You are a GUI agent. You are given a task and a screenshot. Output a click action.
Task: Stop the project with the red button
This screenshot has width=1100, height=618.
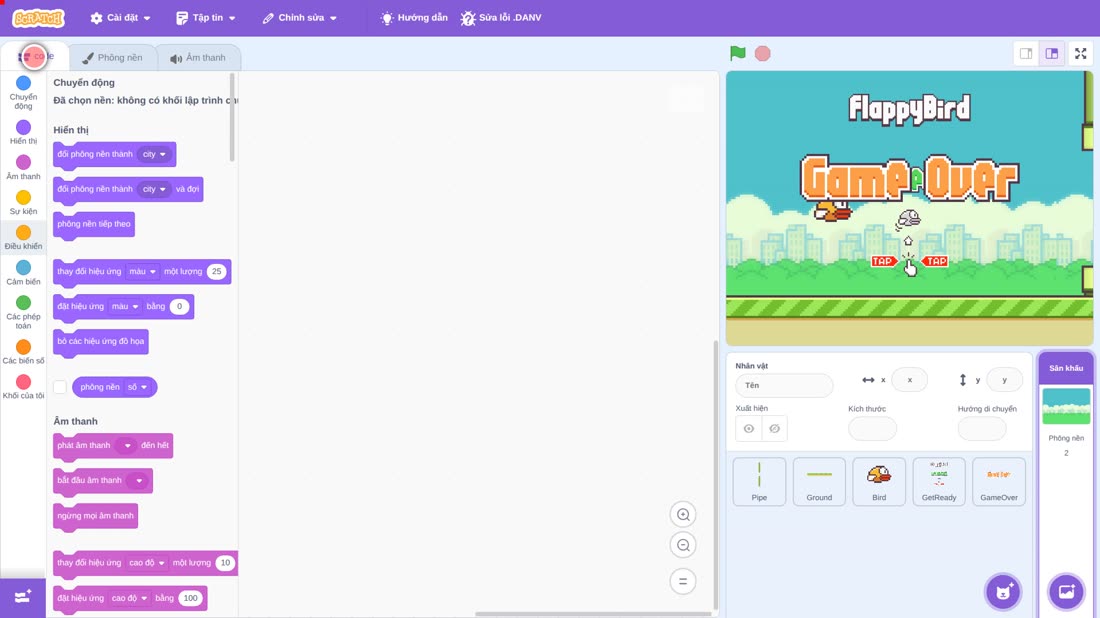(x=763, y=53)
